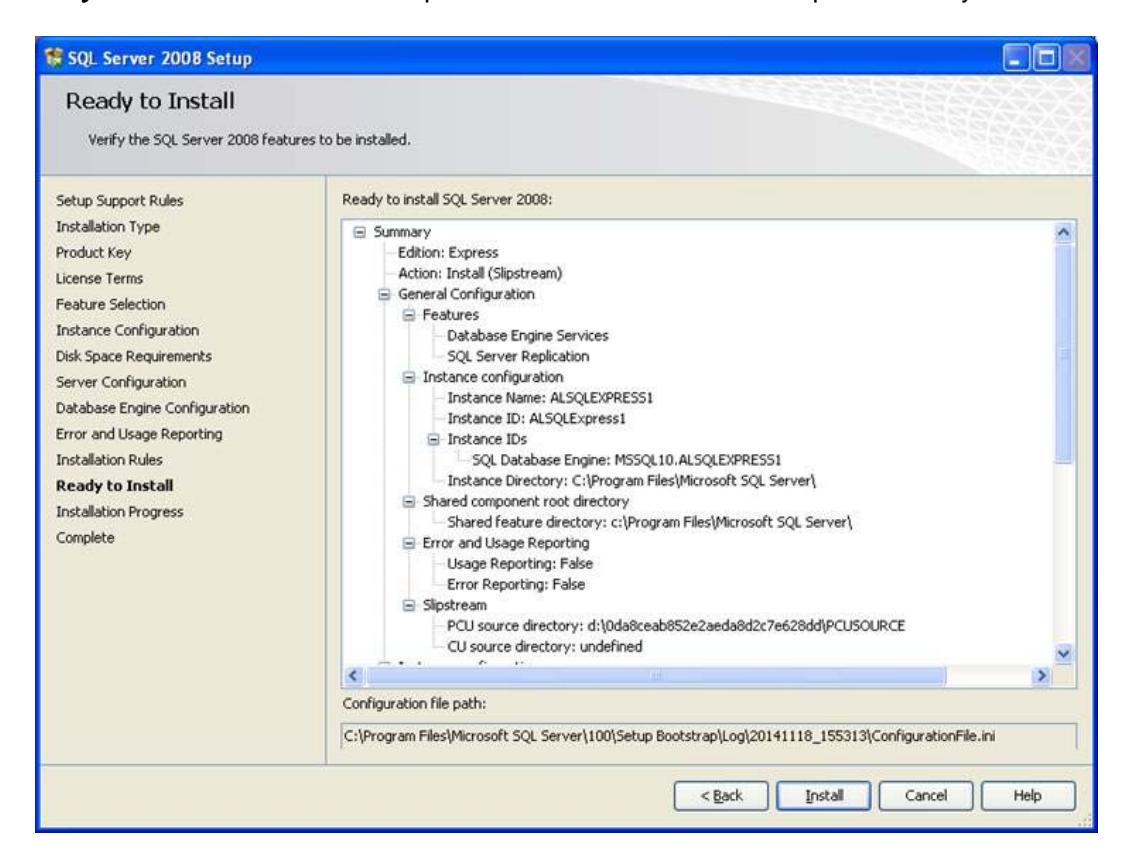Select 'Action: Install (Slipstream)' row
Screen dimensions: 1124x860
(480, 274)
